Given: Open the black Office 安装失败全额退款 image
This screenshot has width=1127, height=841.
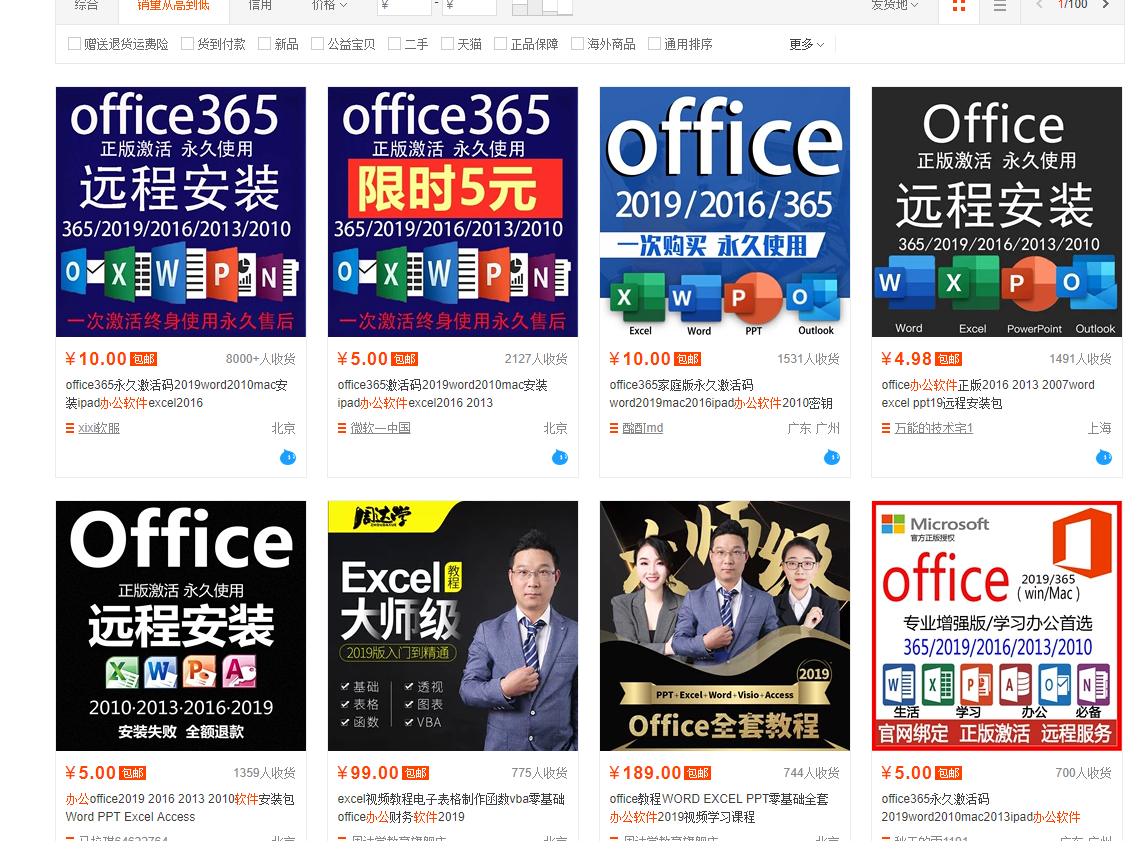Looking at the screenshot, I should coord(181,626).
